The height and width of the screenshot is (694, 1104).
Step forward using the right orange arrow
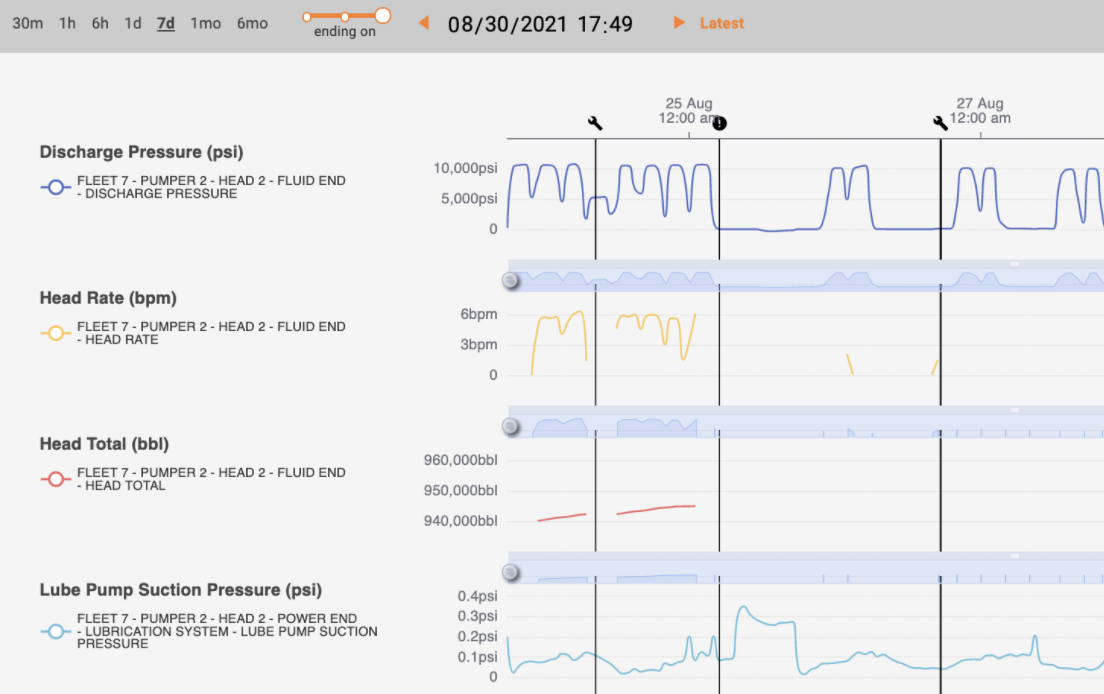coord(679,23)
